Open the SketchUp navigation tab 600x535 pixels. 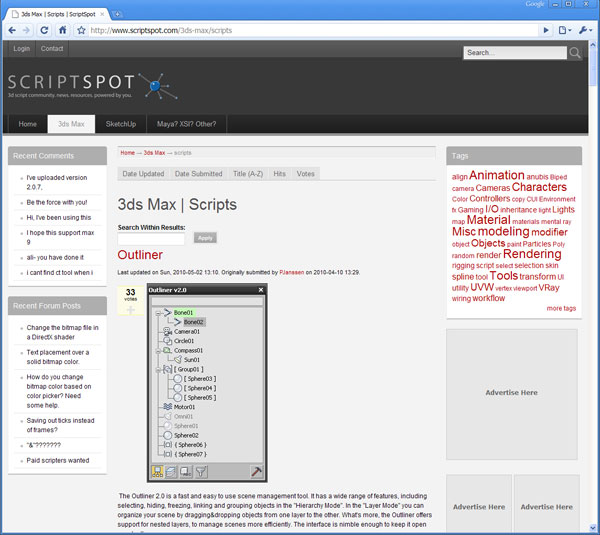point(121,124)
